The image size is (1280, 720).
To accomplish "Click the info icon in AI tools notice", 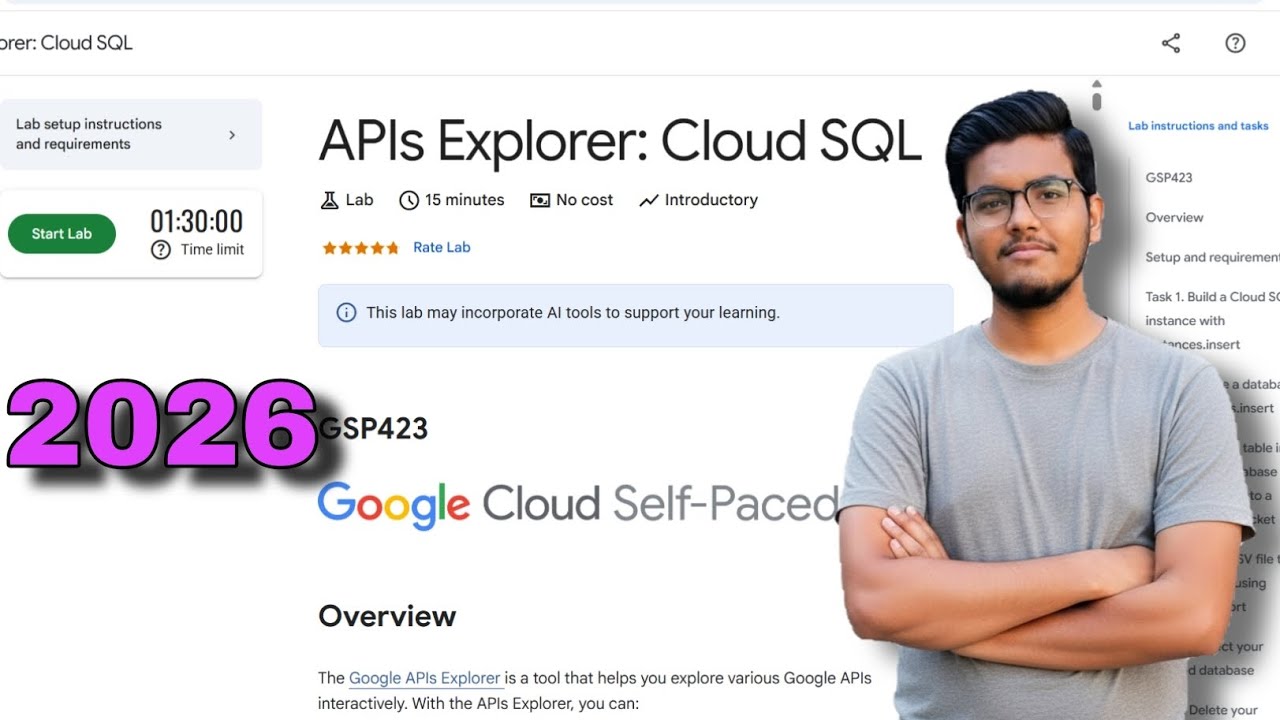I will 346,313.
